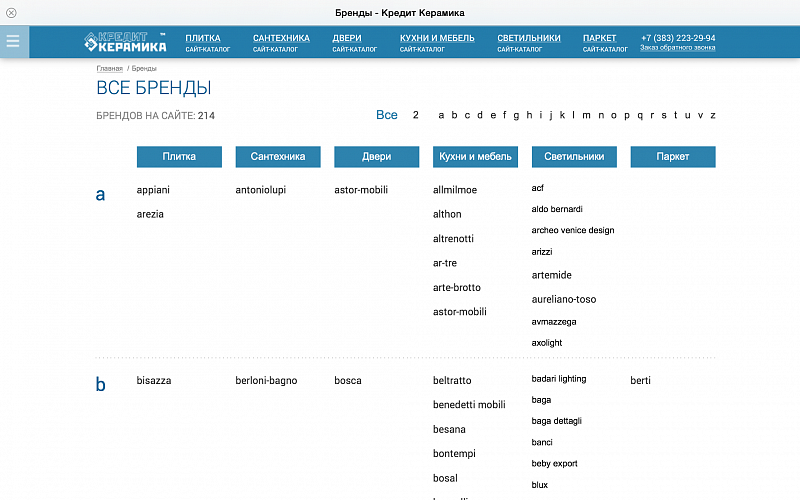This screenshot has height=500, width=800.
Task: Open the avmazzega brand
Action: click(554, 322)
